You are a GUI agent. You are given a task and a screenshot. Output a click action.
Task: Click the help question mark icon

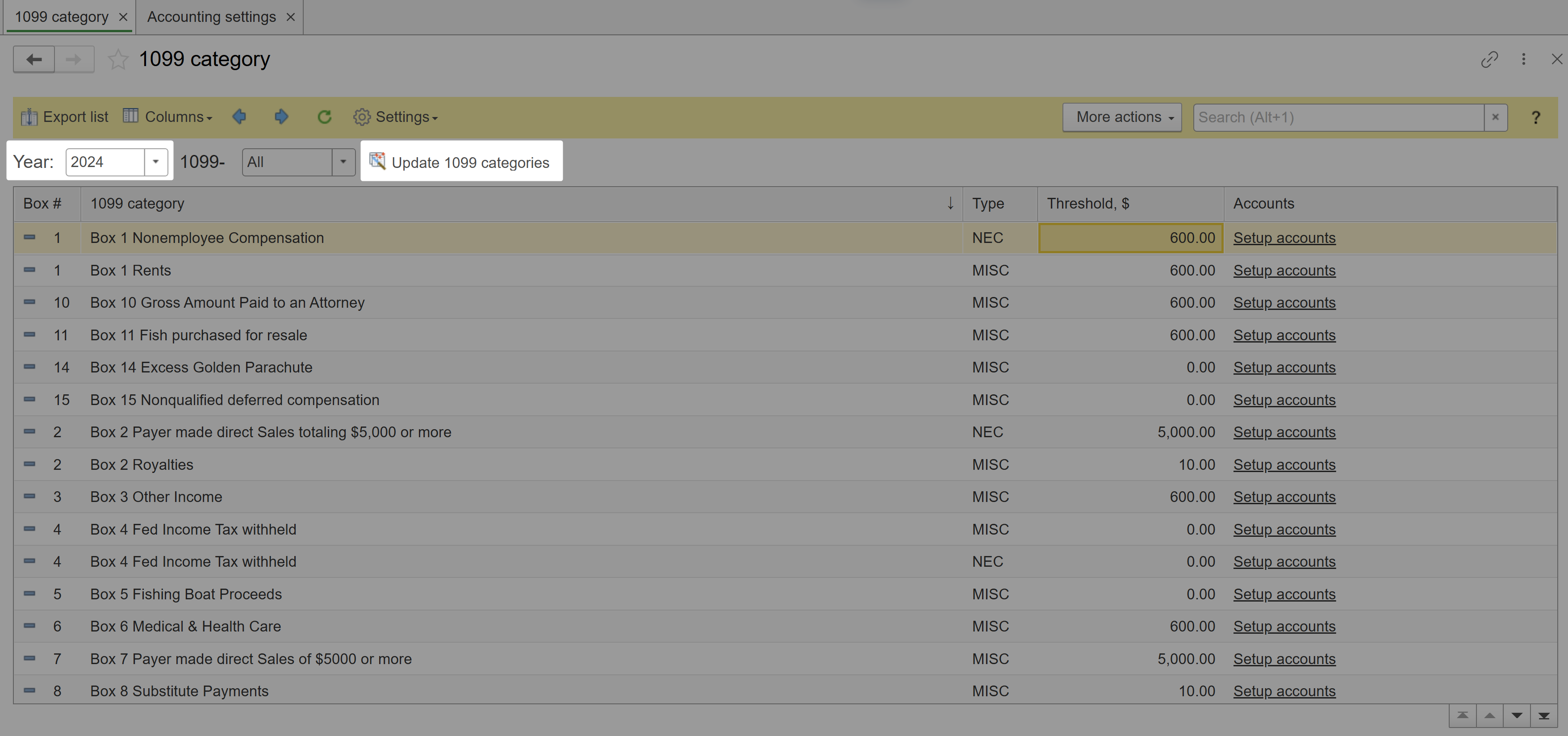click(1536, 117)
